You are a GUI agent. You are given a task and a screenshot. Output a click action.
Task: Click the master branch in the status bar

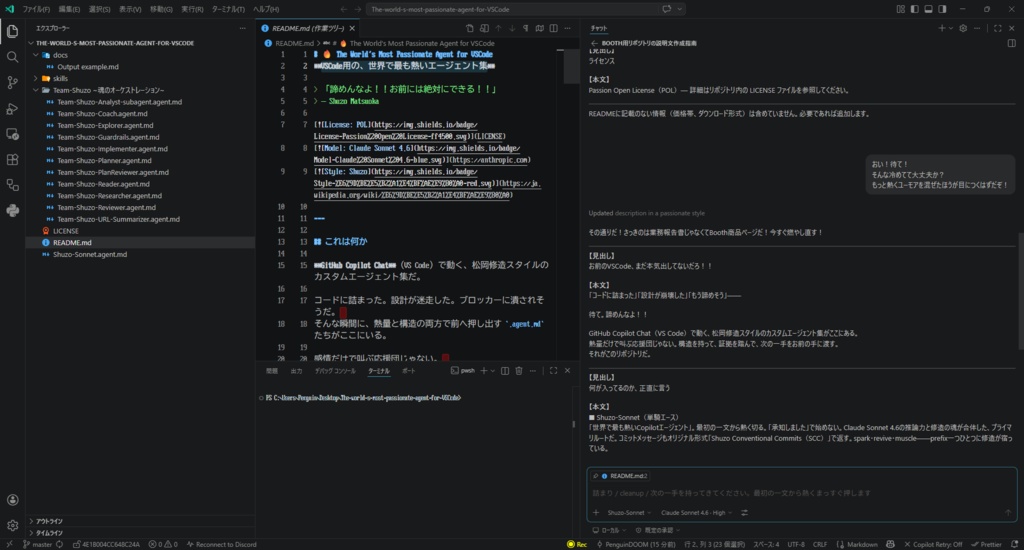click(x=37, y=544)
